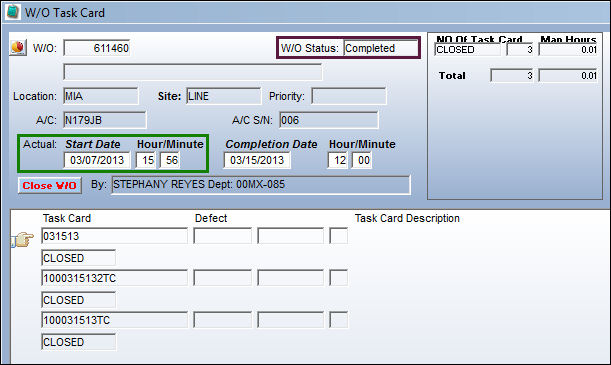The height and width of the screenshot is (365, 611).
Task: Click the Task Card column header
Action: pyautogui.click(x=67, y=218)
